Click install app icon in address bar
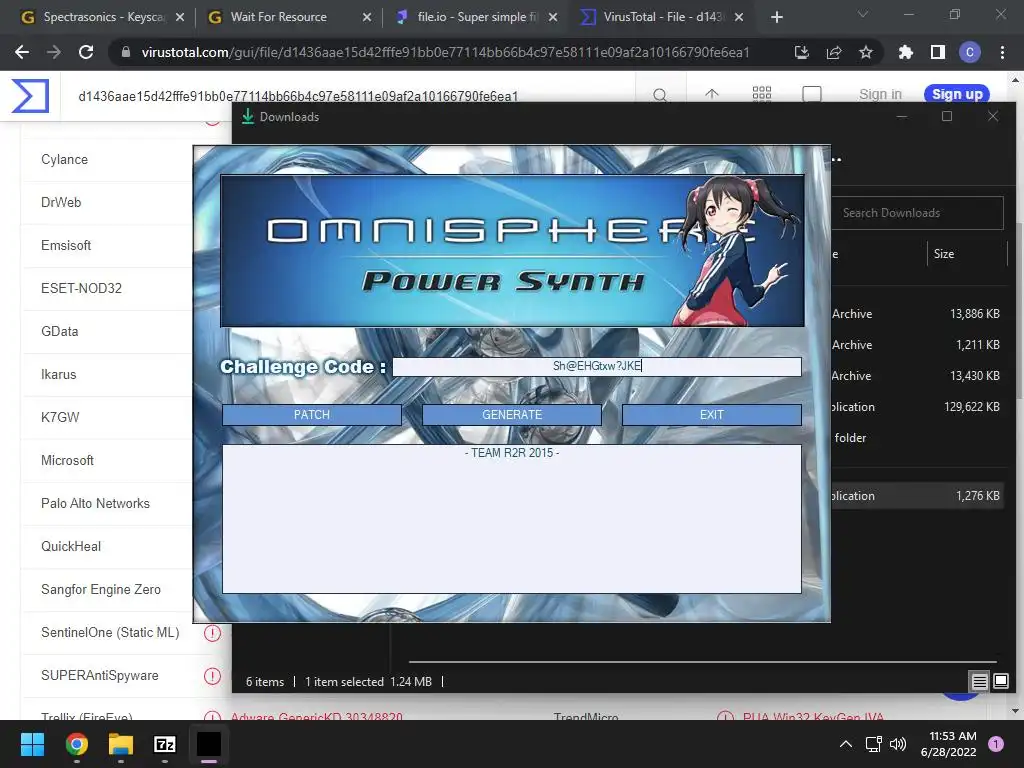 (801, 52)
